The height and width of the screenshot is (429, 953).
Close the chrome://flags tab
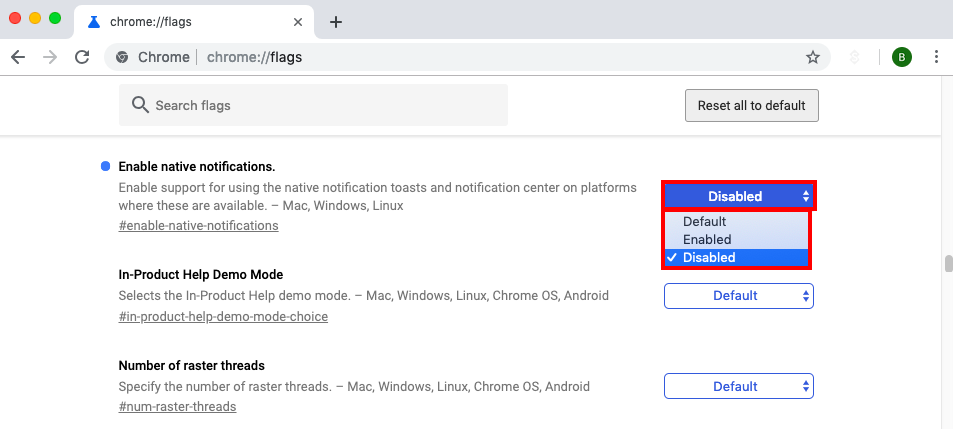(x=298, y=22)
